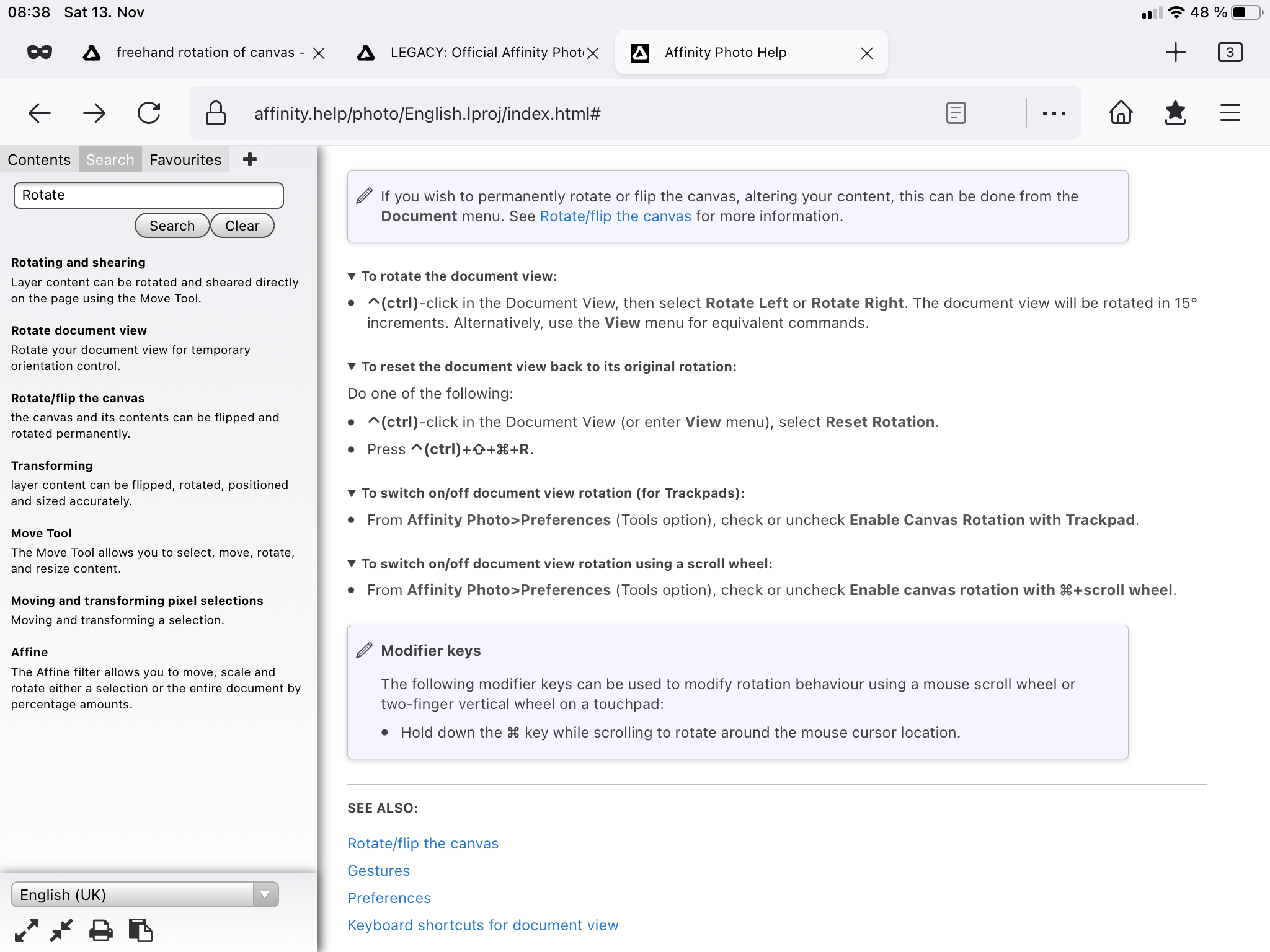Viewport: 1270px width, 952px height.
Task: Print the help topic
Action: coord(100,930)
